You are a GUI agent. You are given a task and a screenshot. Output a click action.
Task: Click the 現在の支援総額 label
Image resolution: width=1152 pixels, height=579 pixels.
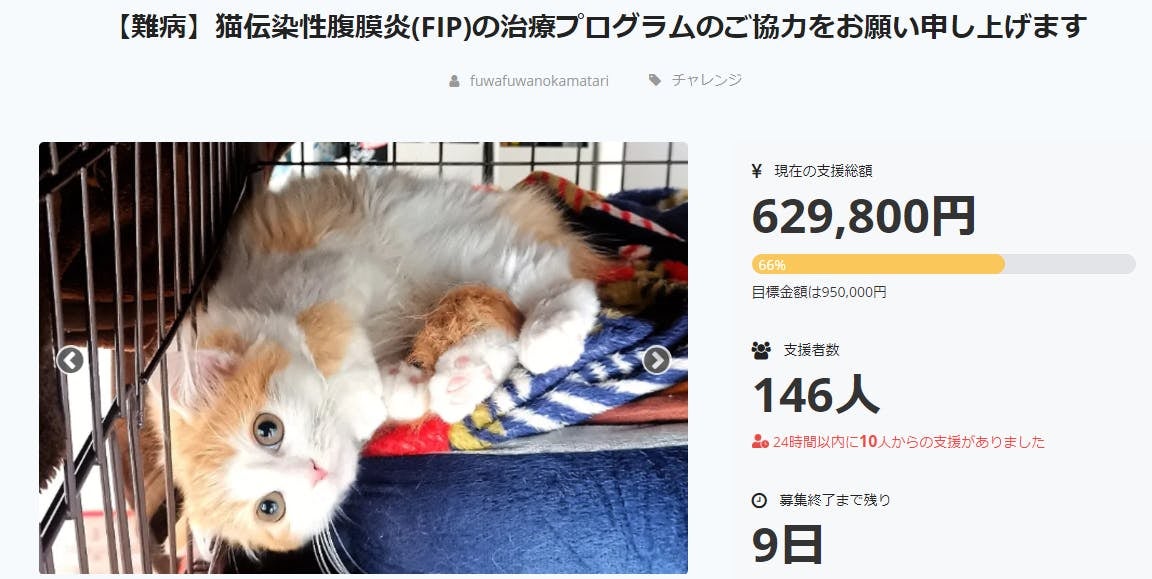coord(824,172)
